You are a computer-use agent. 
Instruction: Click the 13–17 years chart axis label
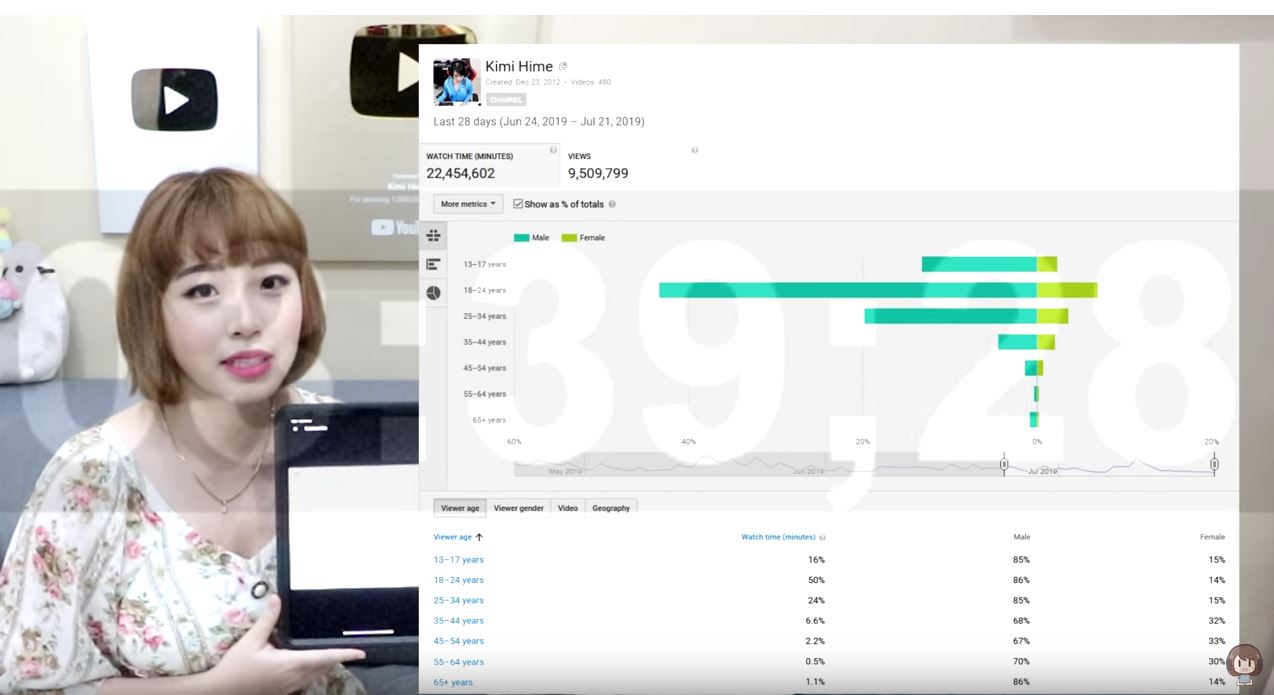484,264
